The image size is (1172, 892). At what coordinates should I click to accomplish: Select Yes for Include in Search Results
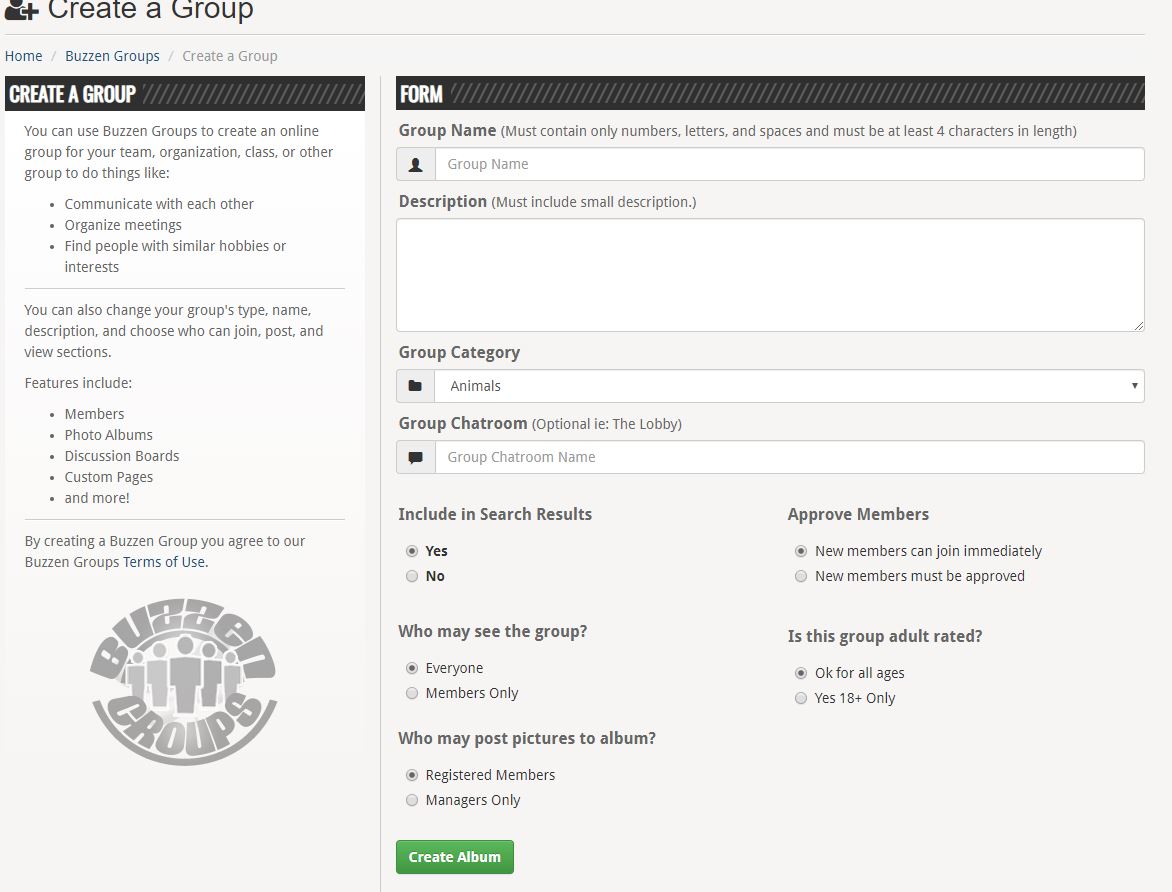click(x=412, y=551)
